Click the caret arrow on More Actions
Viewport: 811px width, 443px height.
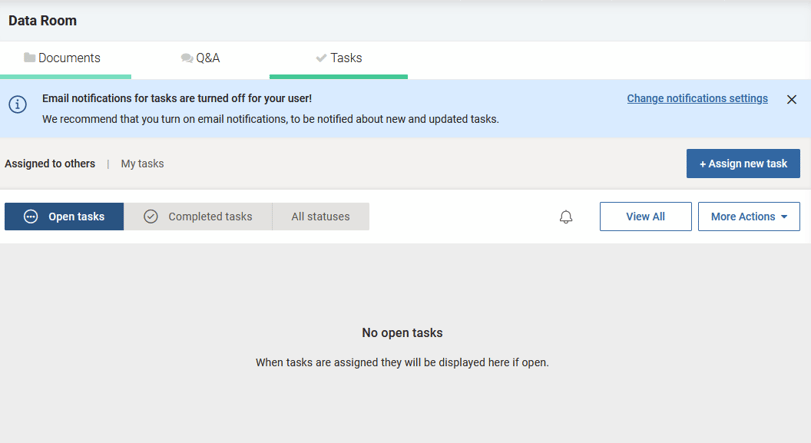tap(784, 217)
